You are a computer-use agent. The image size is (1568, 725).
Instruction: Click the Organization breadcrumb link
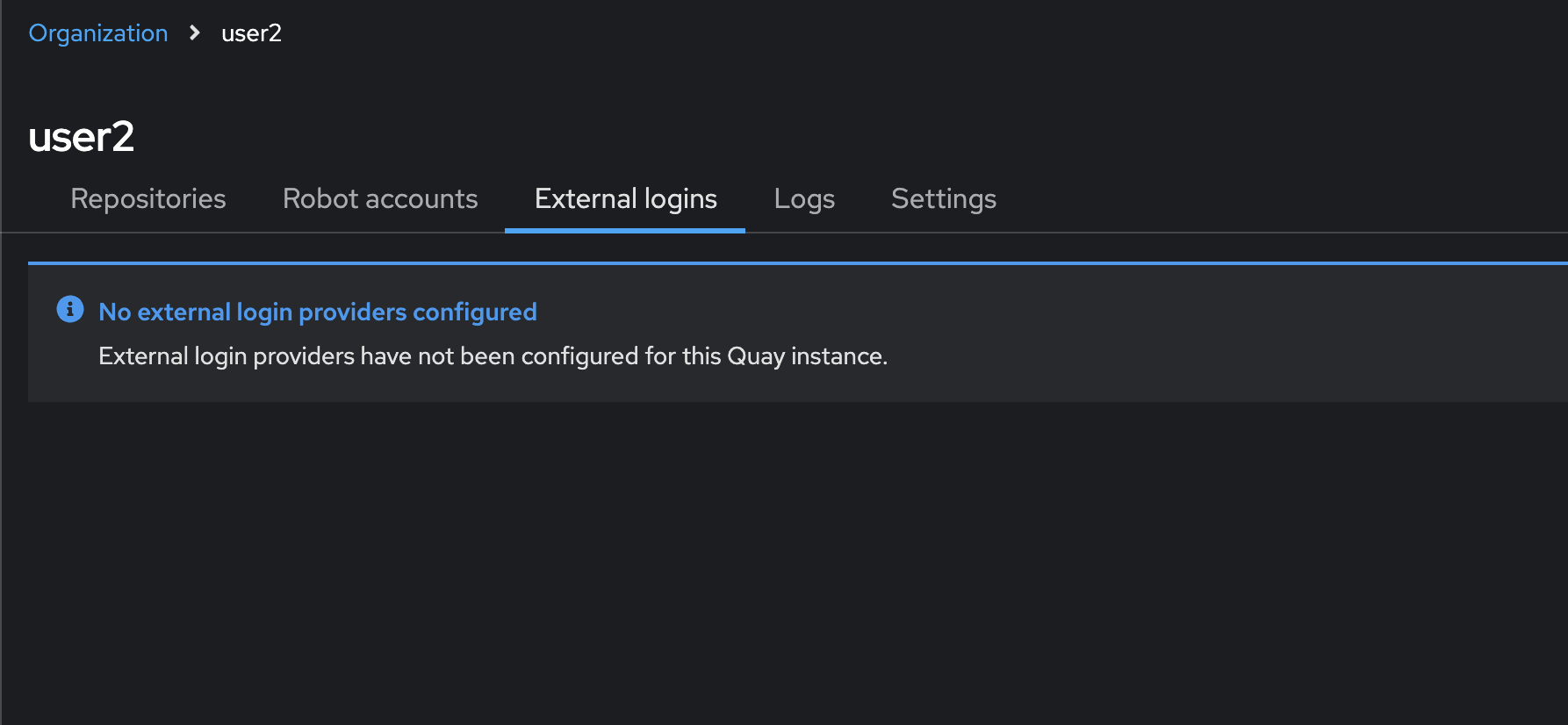point(97,33)
